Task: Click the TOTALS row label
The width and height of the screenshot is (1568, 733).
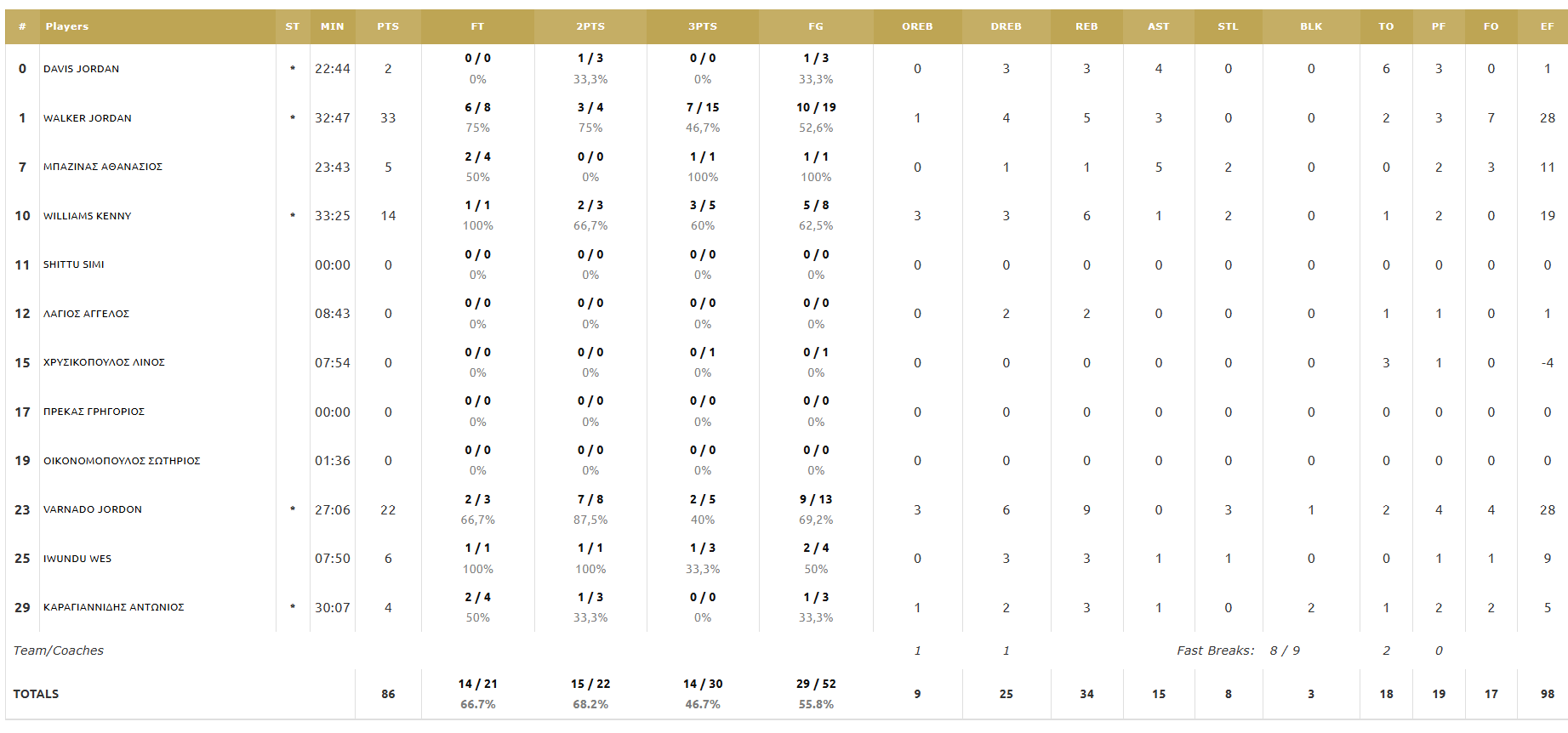Action: tap(36, 694)
